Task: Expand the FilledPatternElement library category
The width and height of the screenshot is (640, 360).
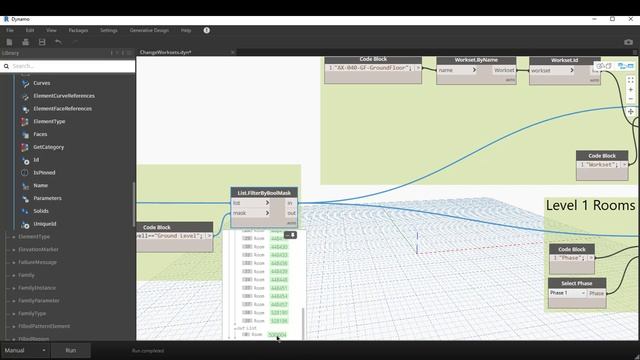Action: point(14,327)
